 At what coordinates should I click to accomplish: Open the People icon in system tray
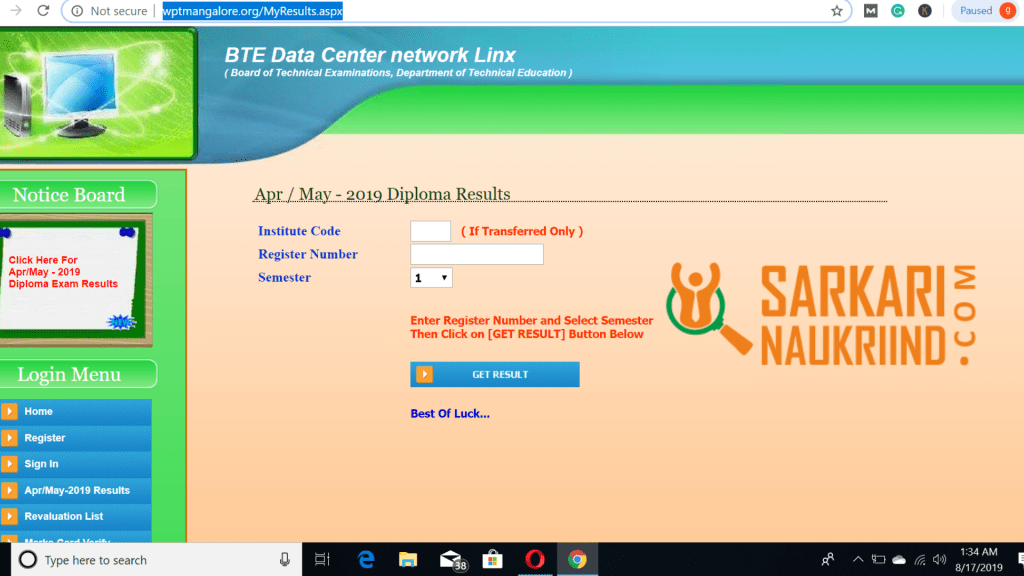[x=828, y=560]
